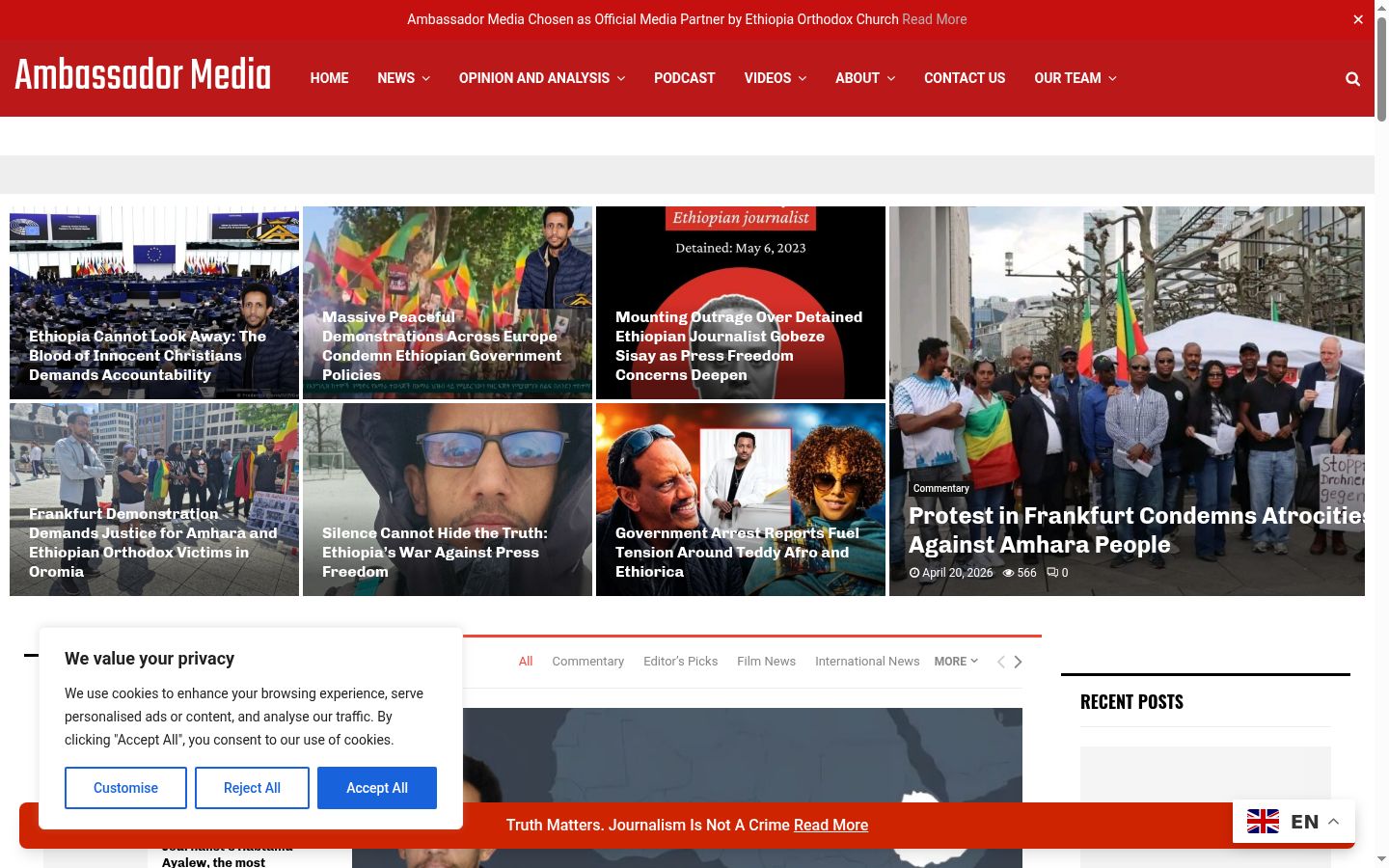Screen dimensions: 1389x868
Task: Expand the ABOUT menu
Action: pyautogui.click(x=865, y=78)
